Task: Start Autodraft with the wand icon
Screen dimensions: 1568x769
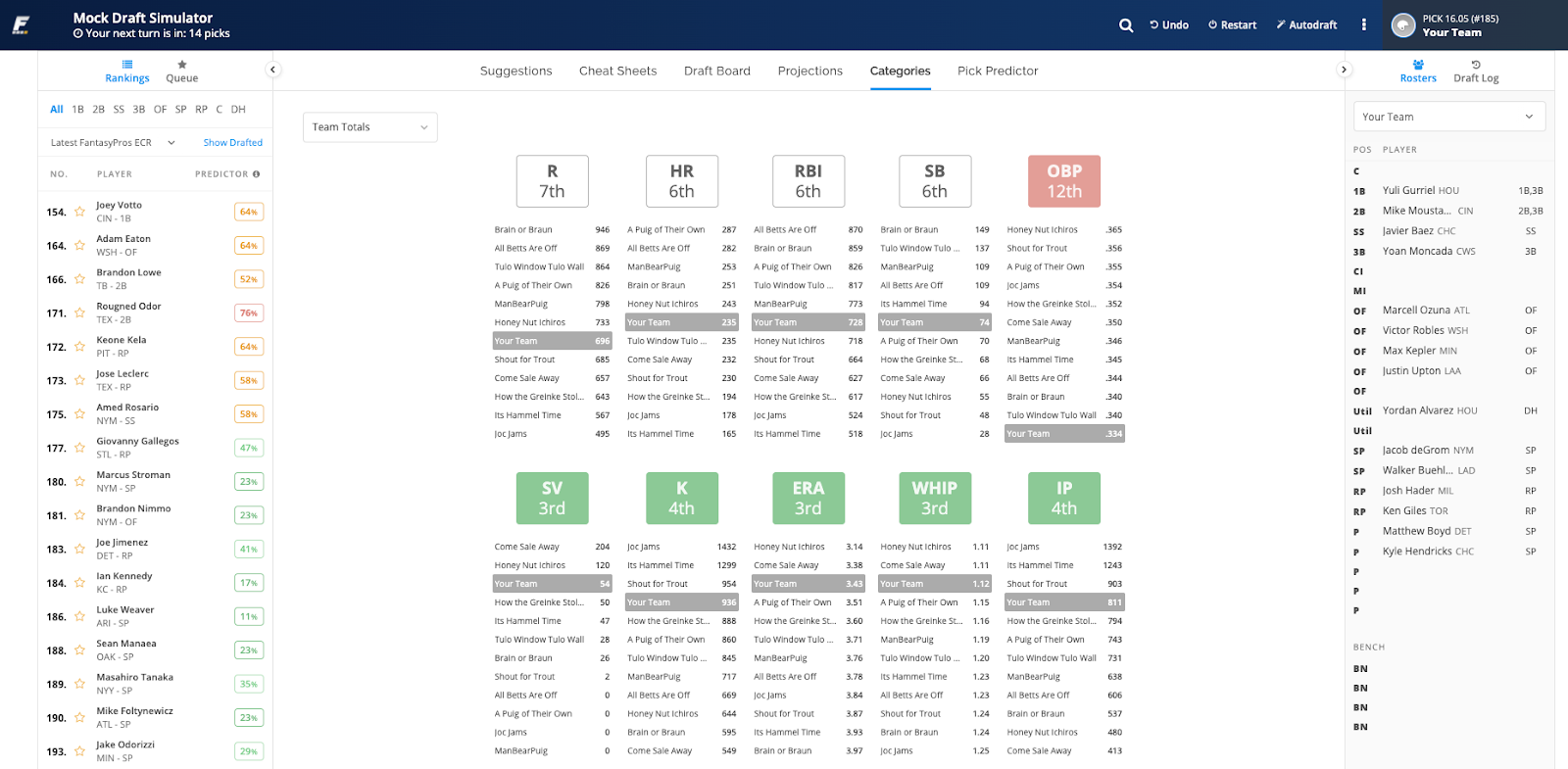Action: coord(1281,25)
